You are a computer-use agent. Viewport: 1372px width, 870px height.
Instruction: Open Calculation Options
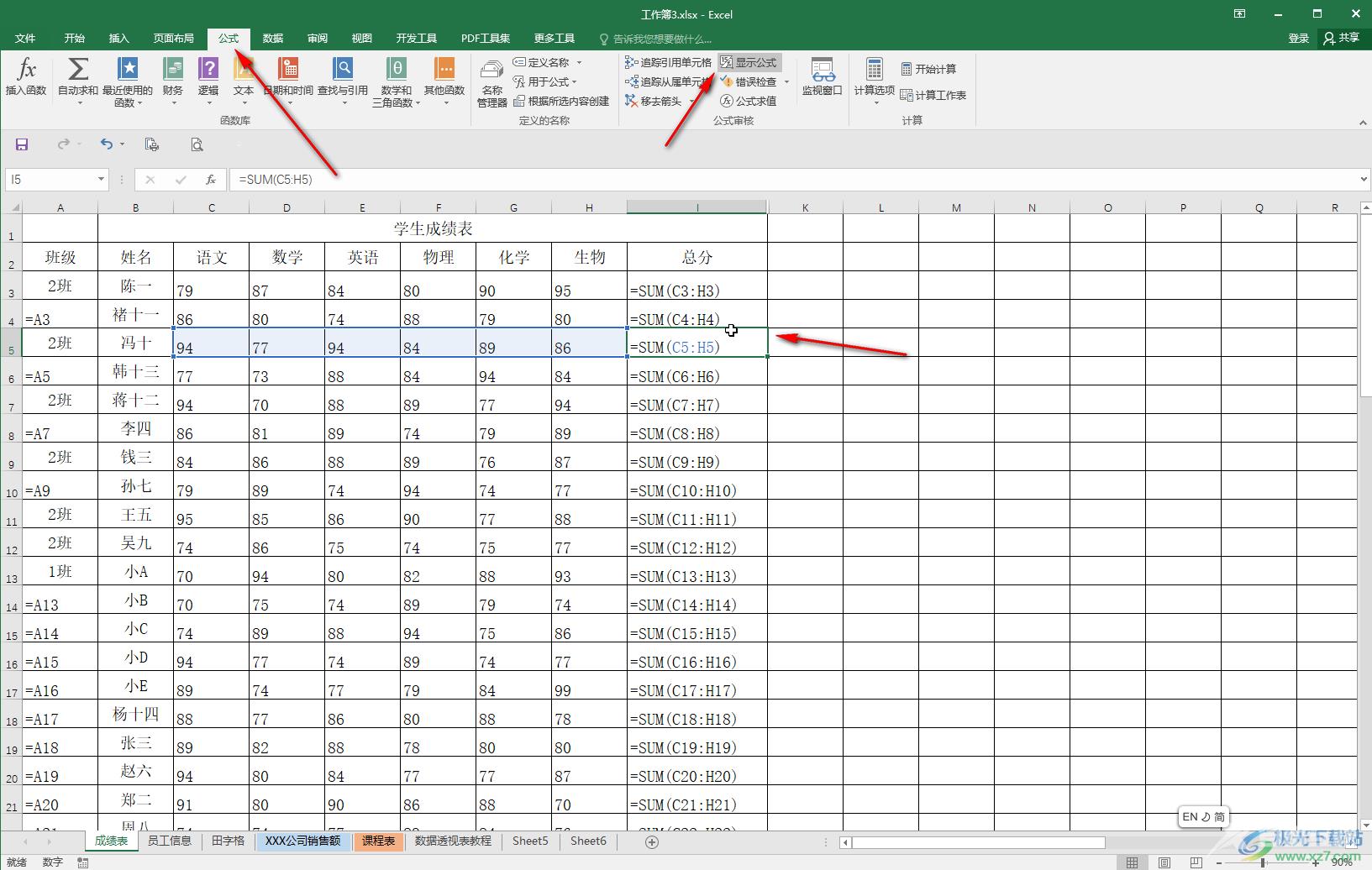click(875, 81)
